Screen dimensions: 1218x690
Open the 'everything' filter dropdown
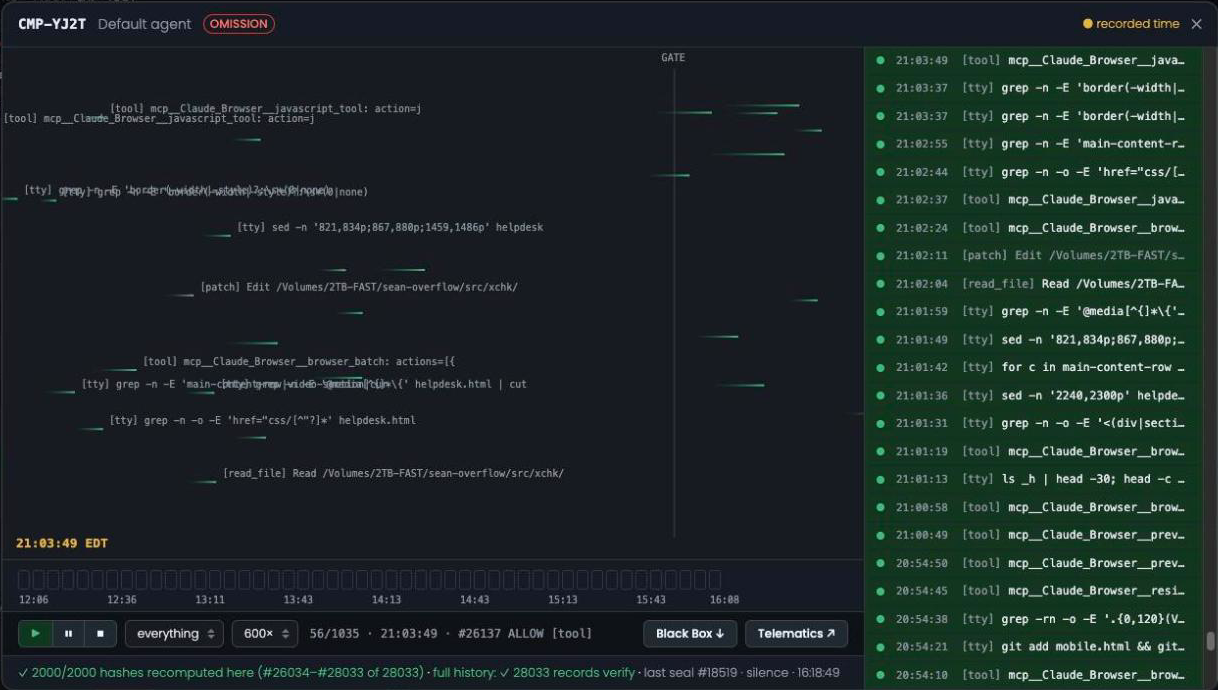pyautogui.click(x=175, y=633)
